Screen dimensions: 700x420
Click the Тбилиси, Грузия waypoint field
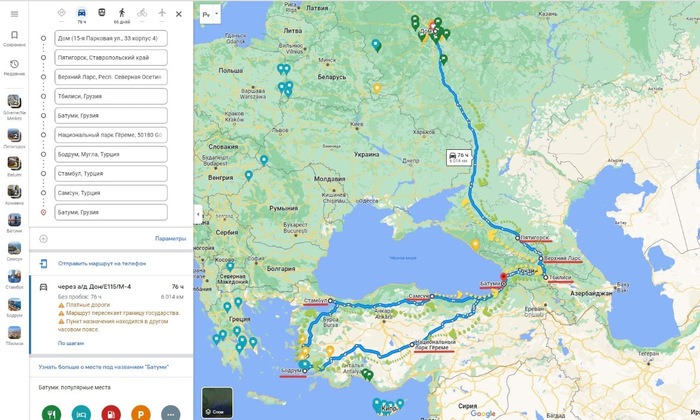(111, 96)
